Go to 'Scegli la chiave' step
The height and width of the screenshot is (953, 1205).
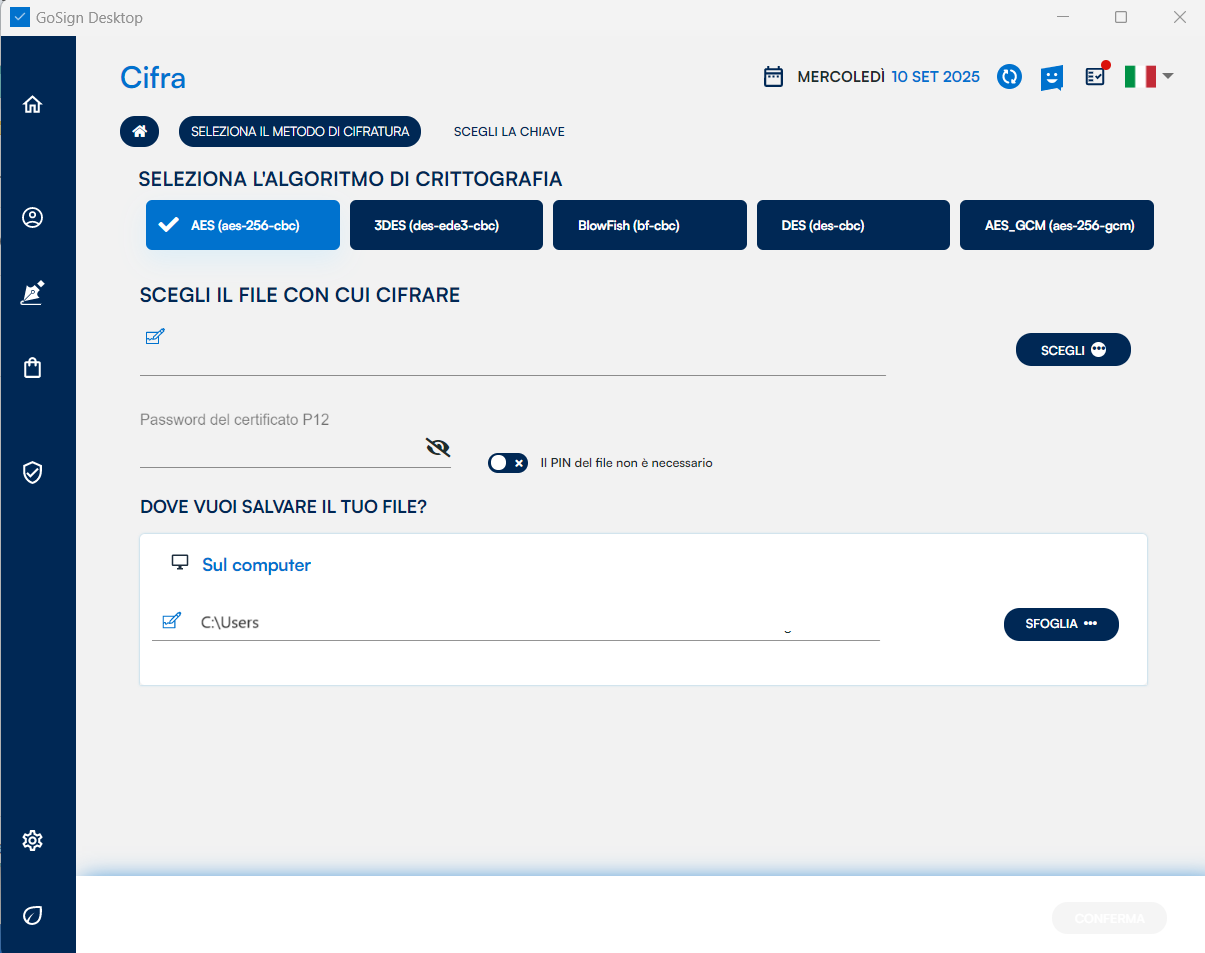[x=509, y=132]
